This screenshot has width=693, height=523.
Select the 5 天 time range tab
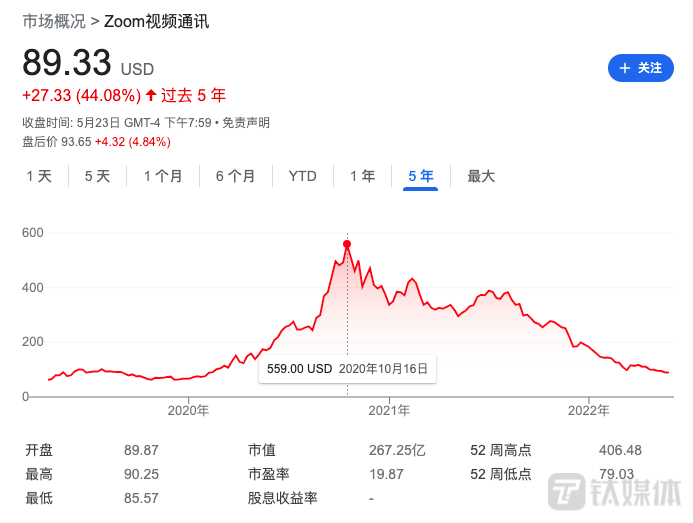point(97,176)
